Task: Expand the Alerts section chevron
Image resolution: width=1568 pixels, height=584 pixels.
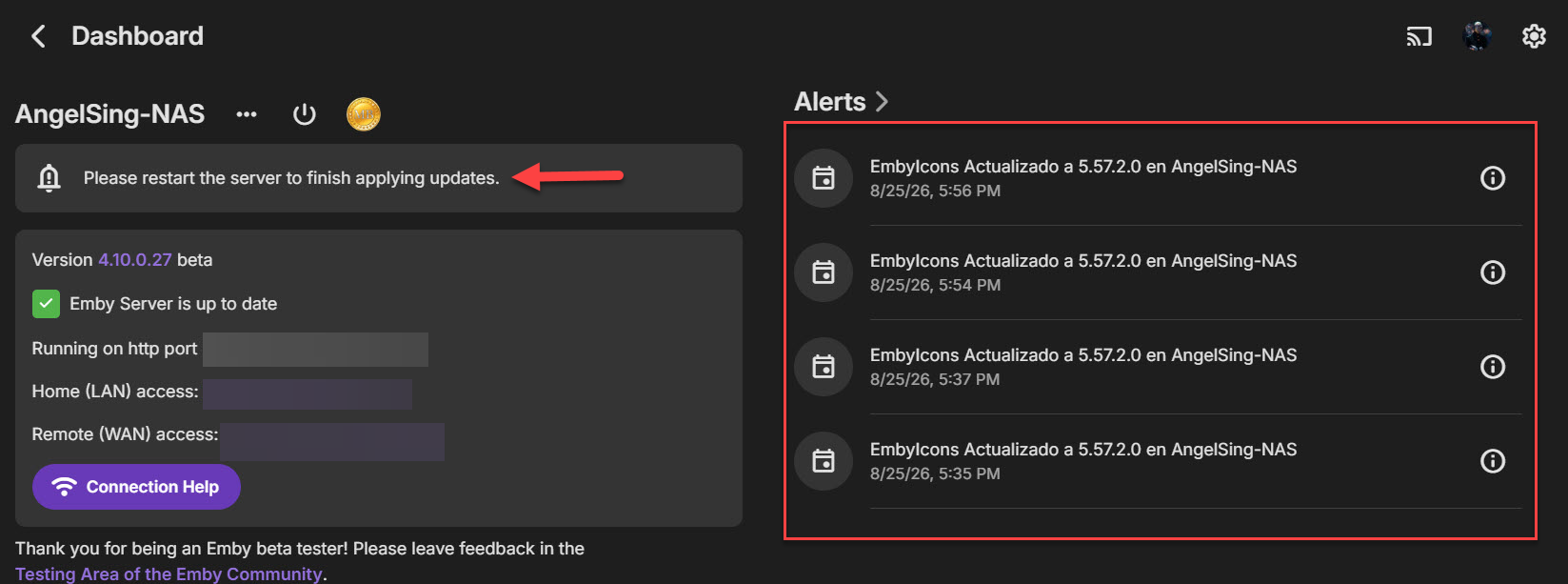Action: tap(882, 101)
